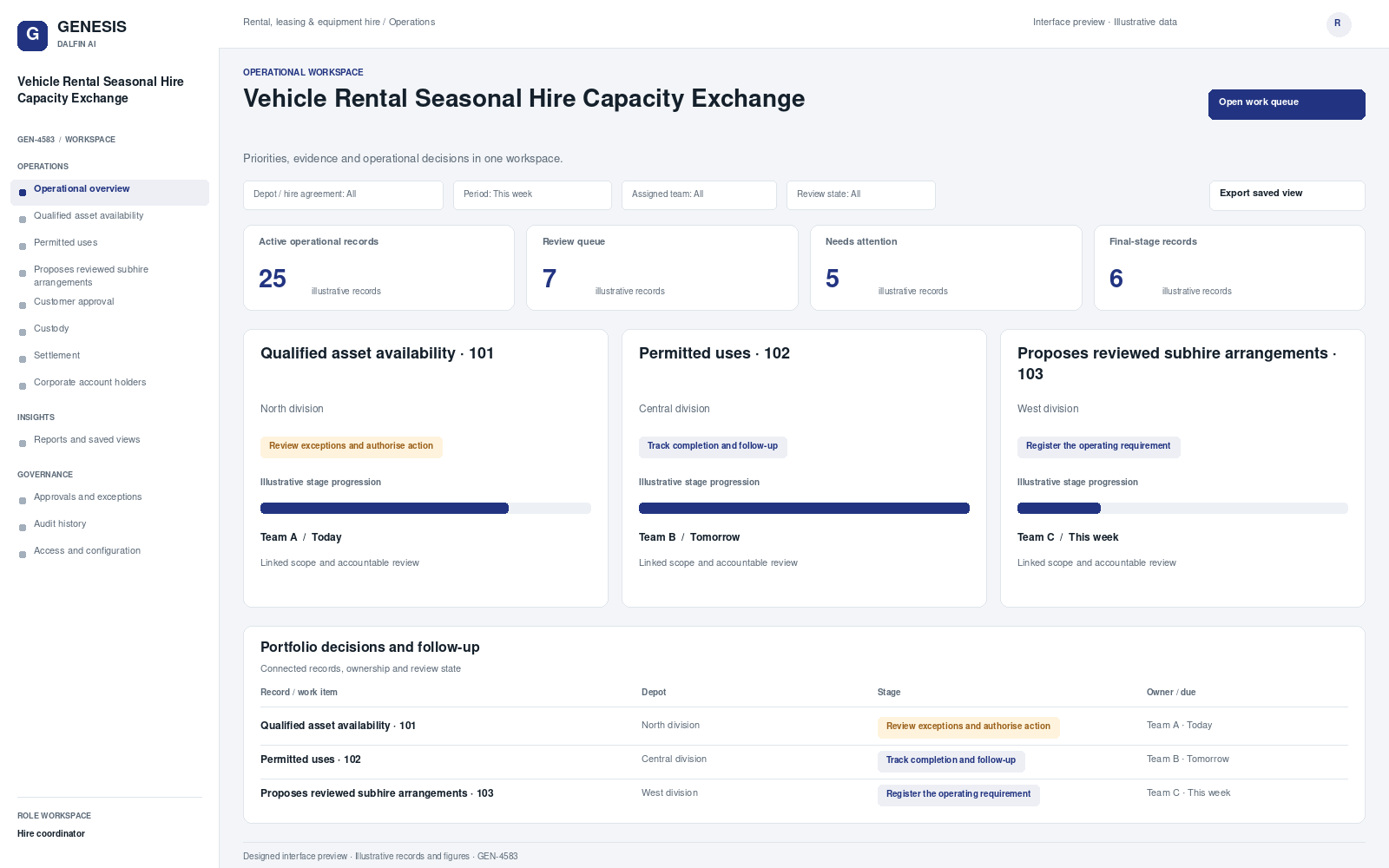Image resolution: width=1389 pixels, height=868 pixels.
Task: Select Operational overview in sidebar
Action: tap(109, 192)
